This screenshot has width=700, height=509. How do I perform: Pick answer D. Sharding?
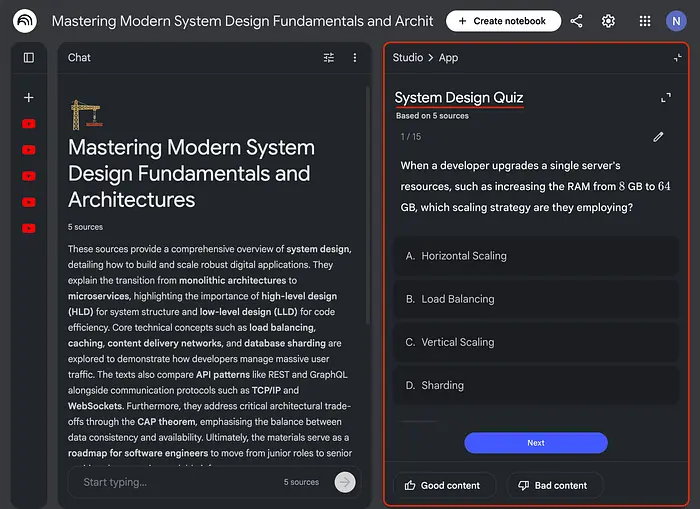(x=535, y=385)
